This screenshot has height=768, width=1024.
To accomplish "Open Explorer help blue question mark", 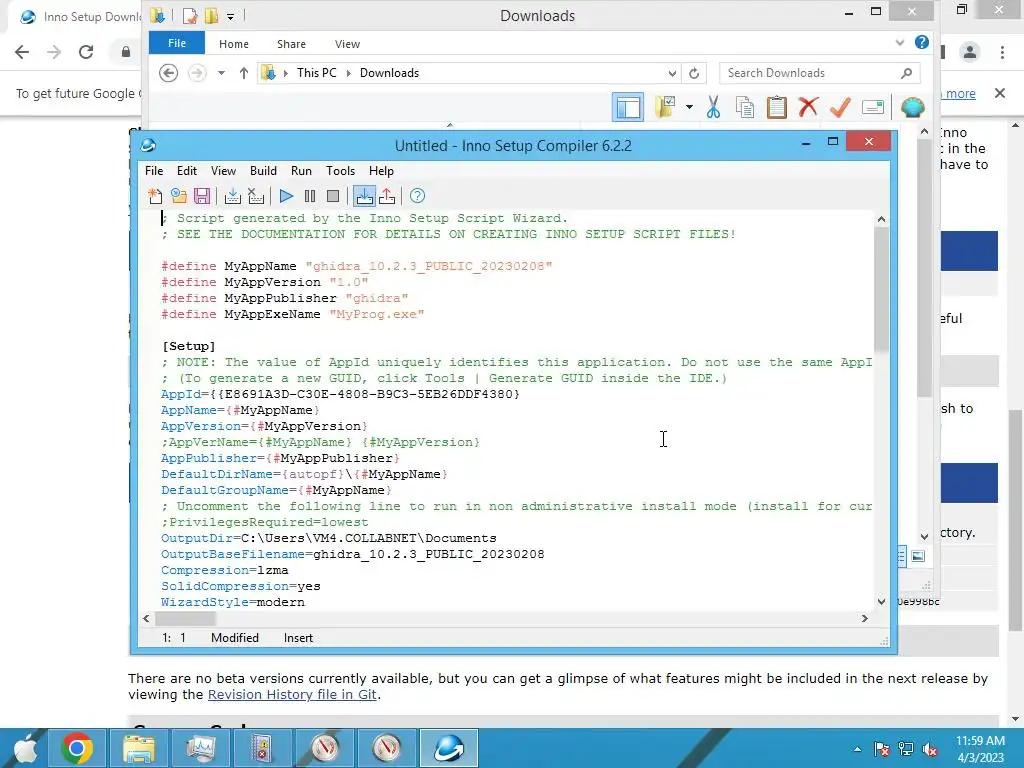I will 921,42.
